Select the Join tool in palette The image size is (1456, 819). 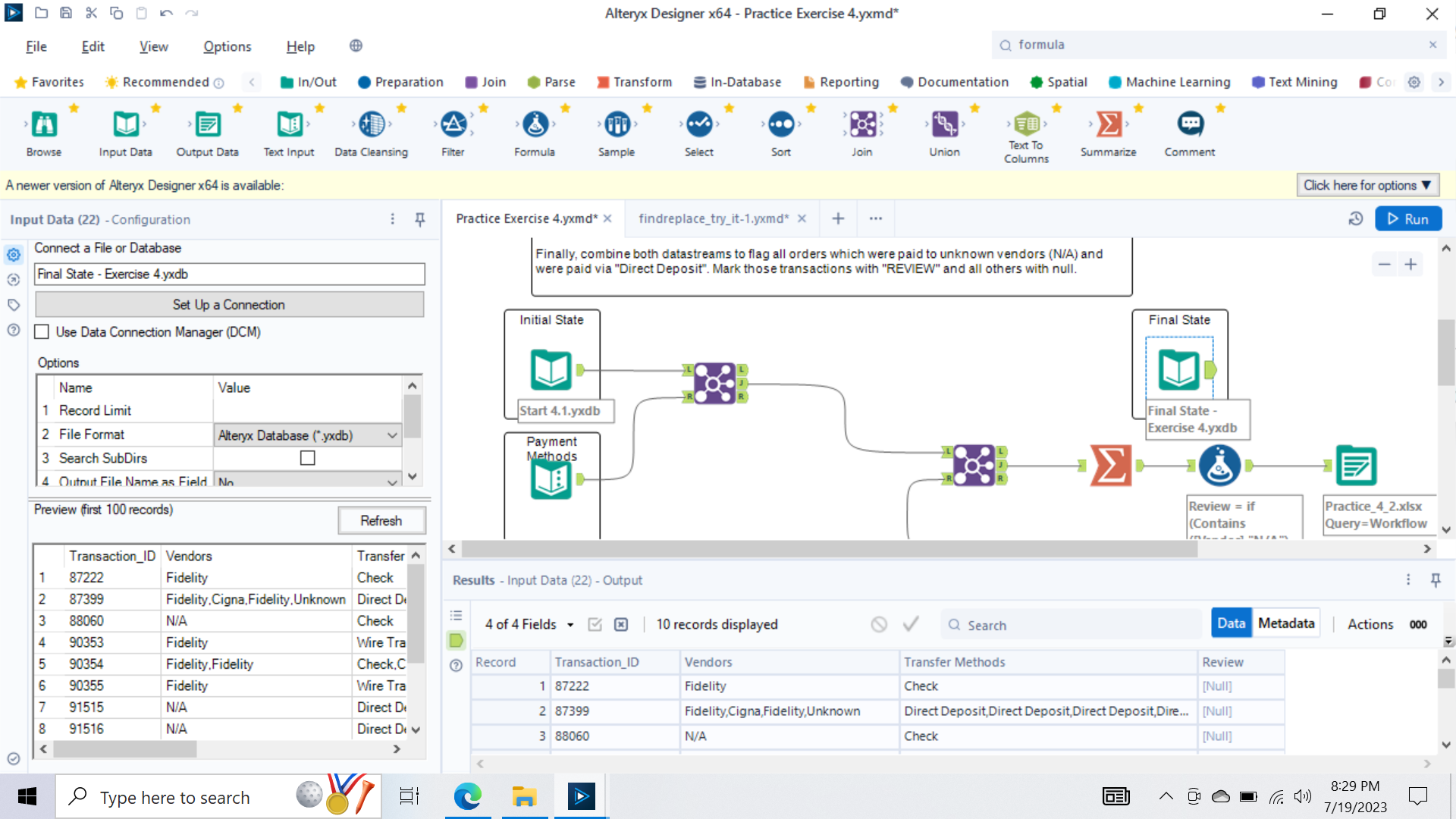point(862,124)
